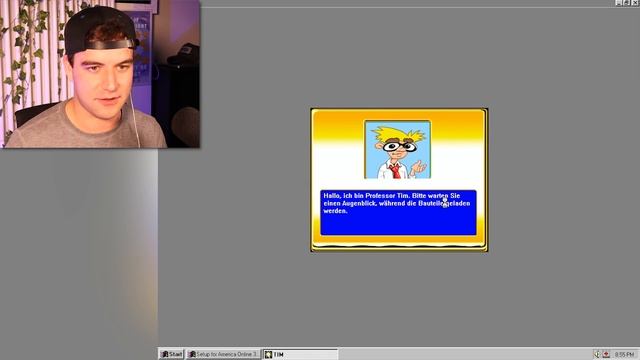Viewport: 640px width, 360px height.
Task: Open the Windows Start menu
Action: [171, 354]
